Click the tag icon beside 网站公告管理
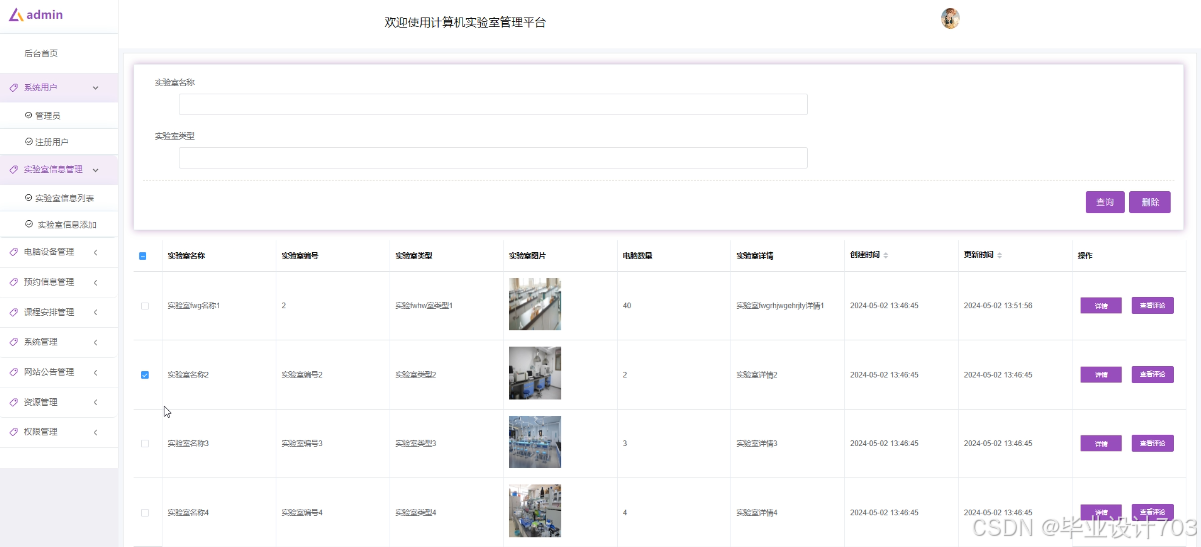Image resolution: width=1201 pixels, height=547 pixels. coord(13,372)
